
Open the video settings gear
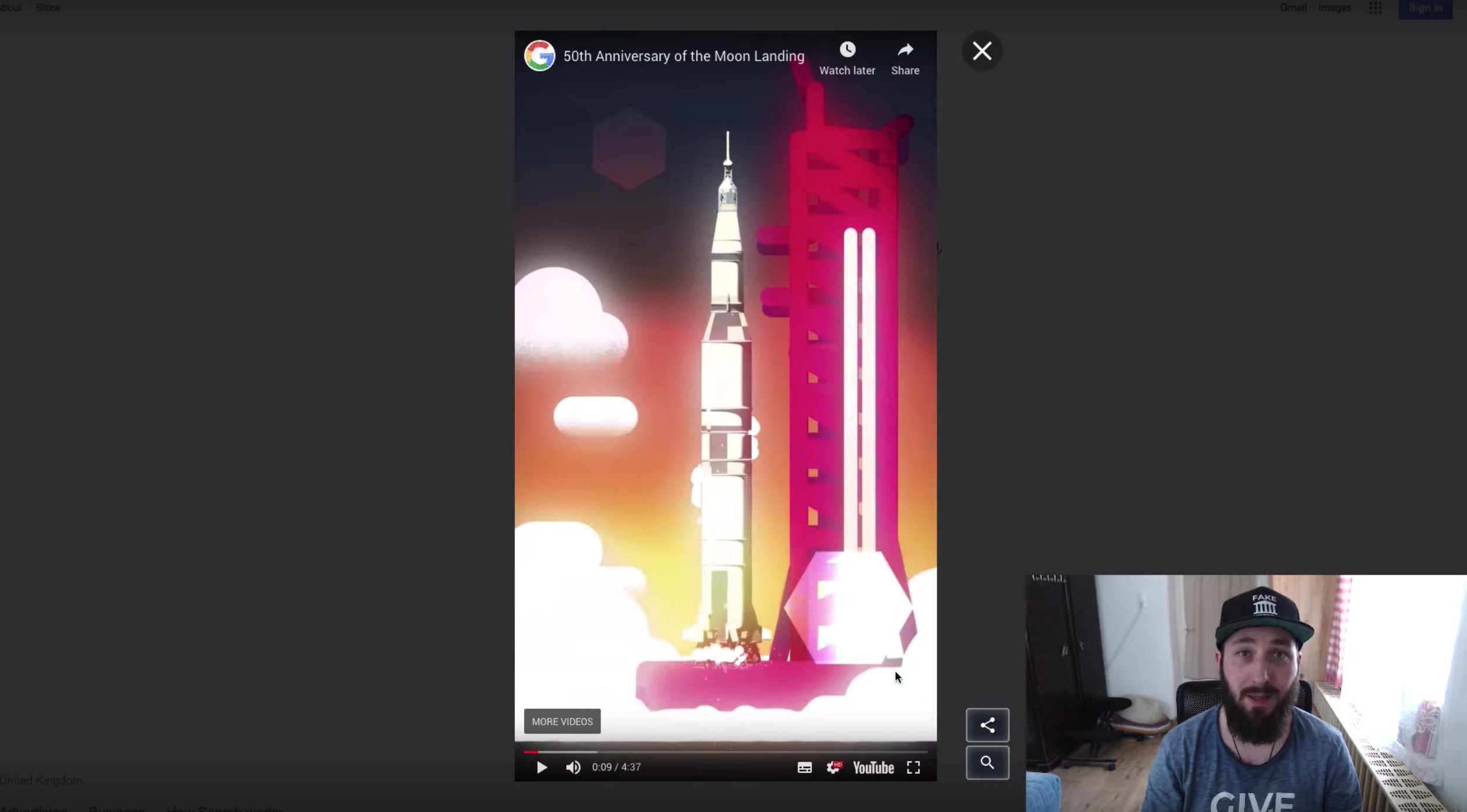[833, 767]
